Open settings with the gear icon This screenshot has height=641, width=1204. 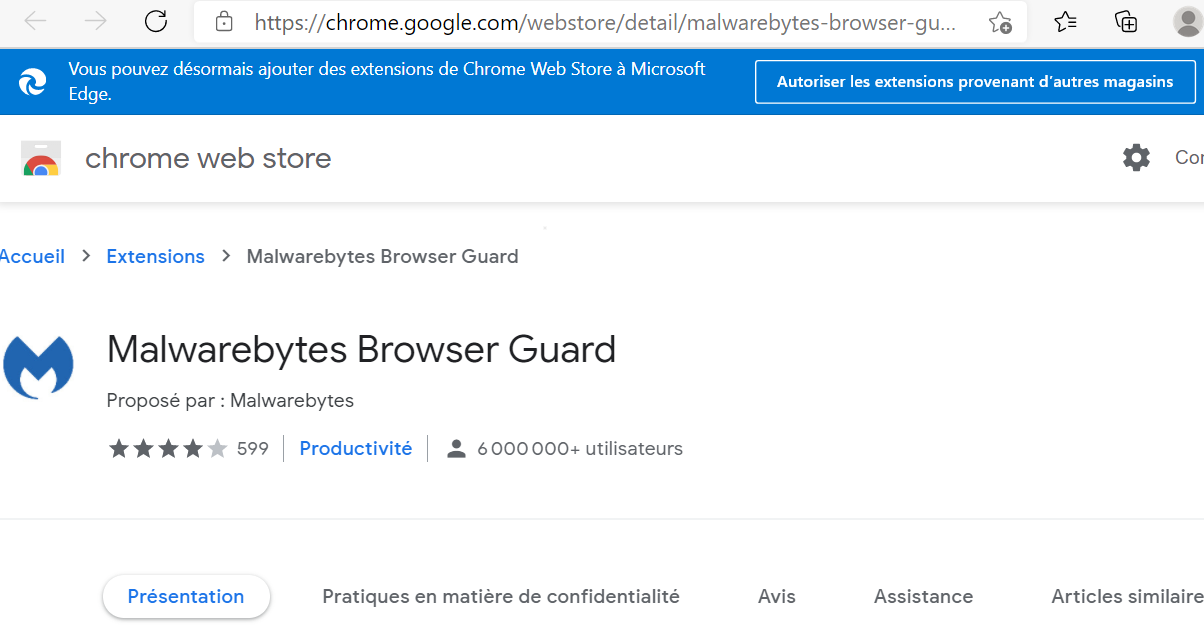pyautogui.click(x=1136, y=158)
